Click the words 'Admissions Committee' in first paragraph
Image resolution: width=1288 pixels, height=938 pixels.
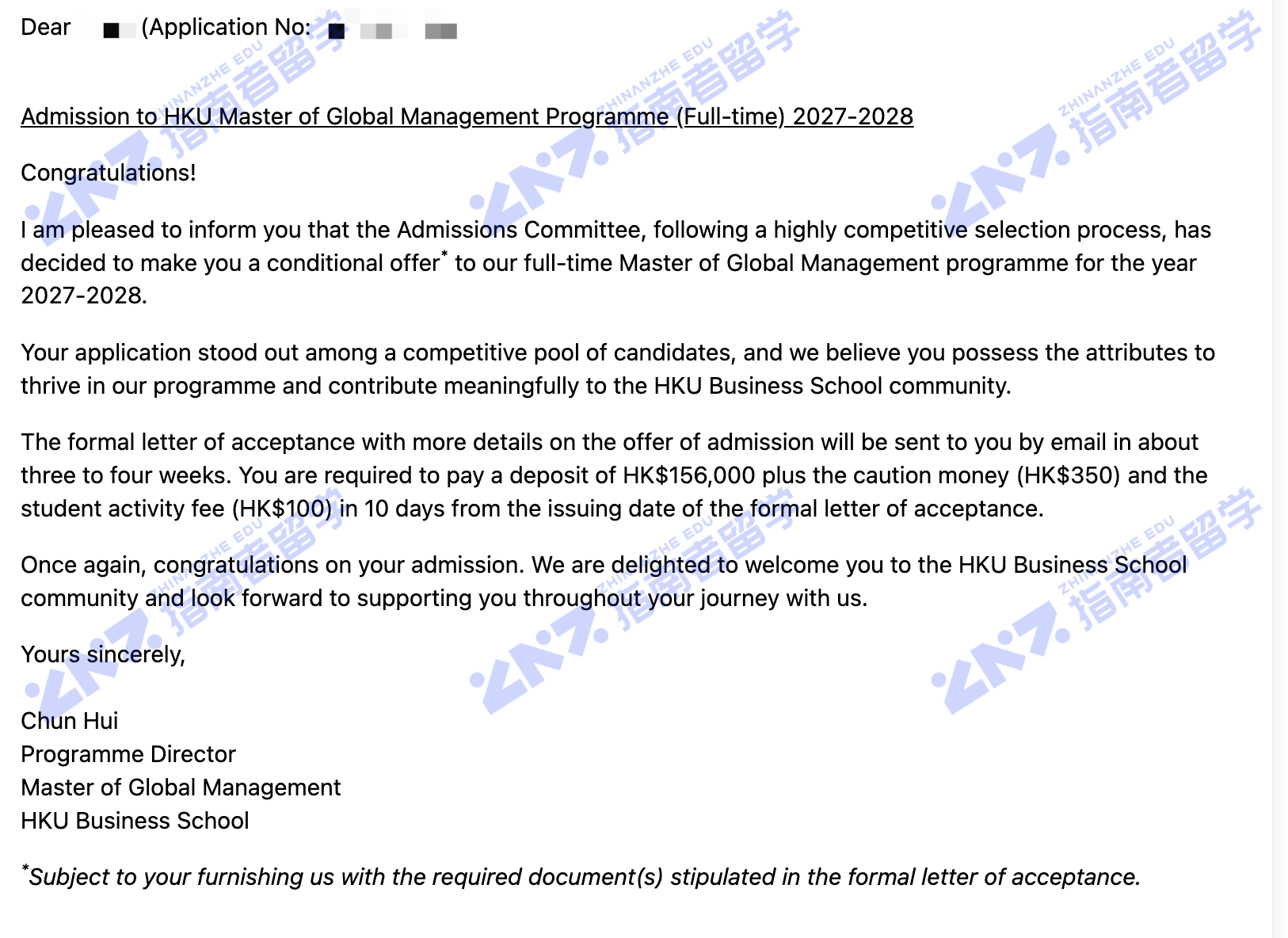click(x=519, y=230)
